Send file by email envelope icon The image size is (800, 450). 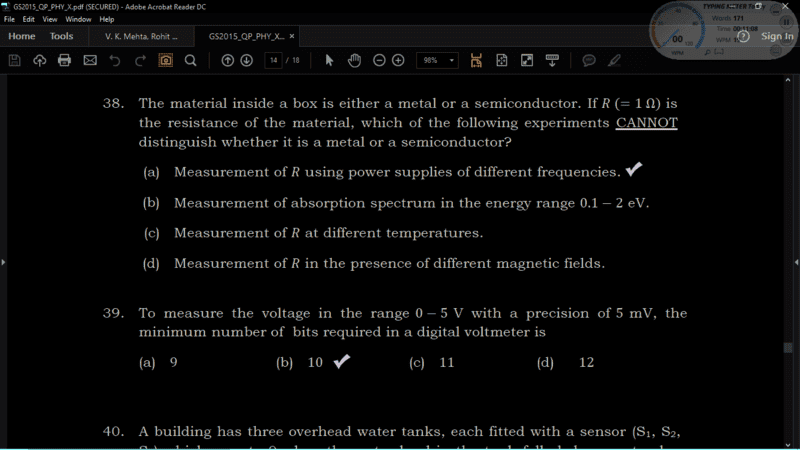(90, 60)
